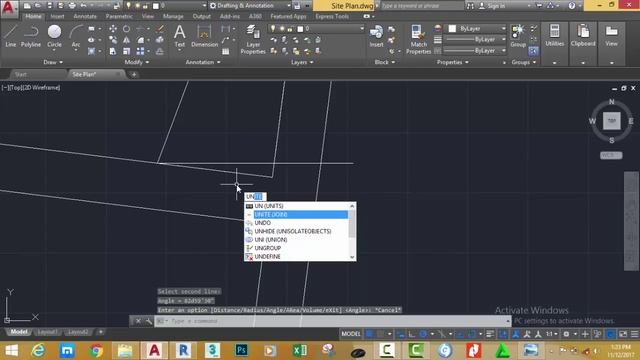Click the ViewCube TOP face

point(611,121)
